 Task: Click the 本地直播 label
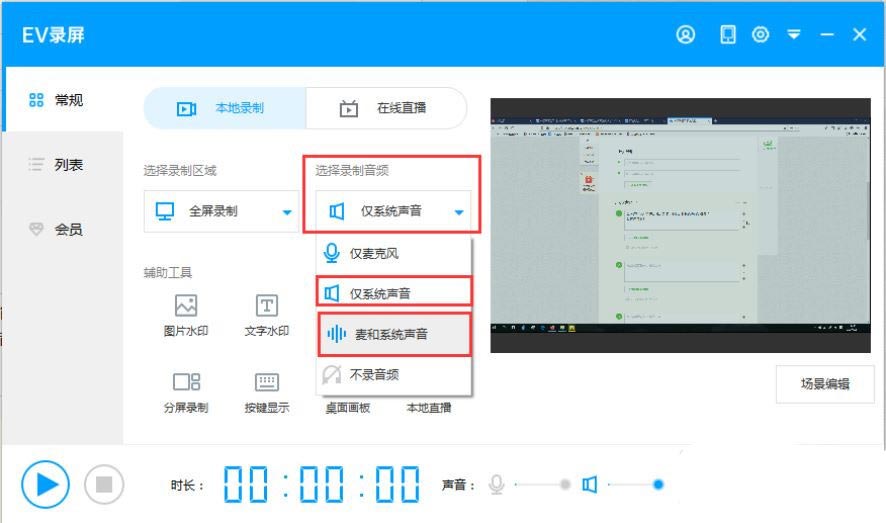click(429, 408)
